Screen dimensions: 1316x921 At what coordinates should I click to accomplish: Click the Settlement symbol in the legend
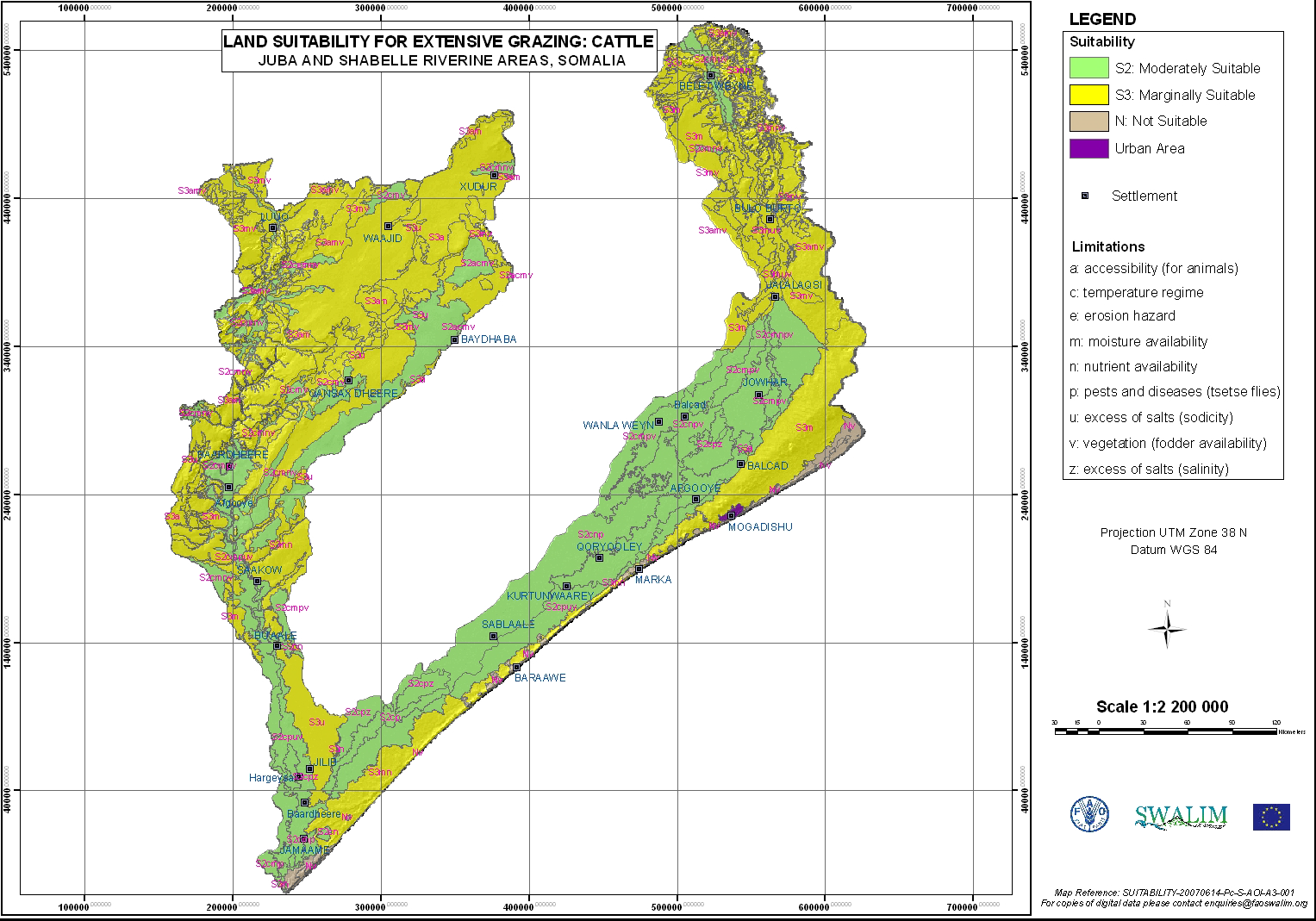[1085, 196]
